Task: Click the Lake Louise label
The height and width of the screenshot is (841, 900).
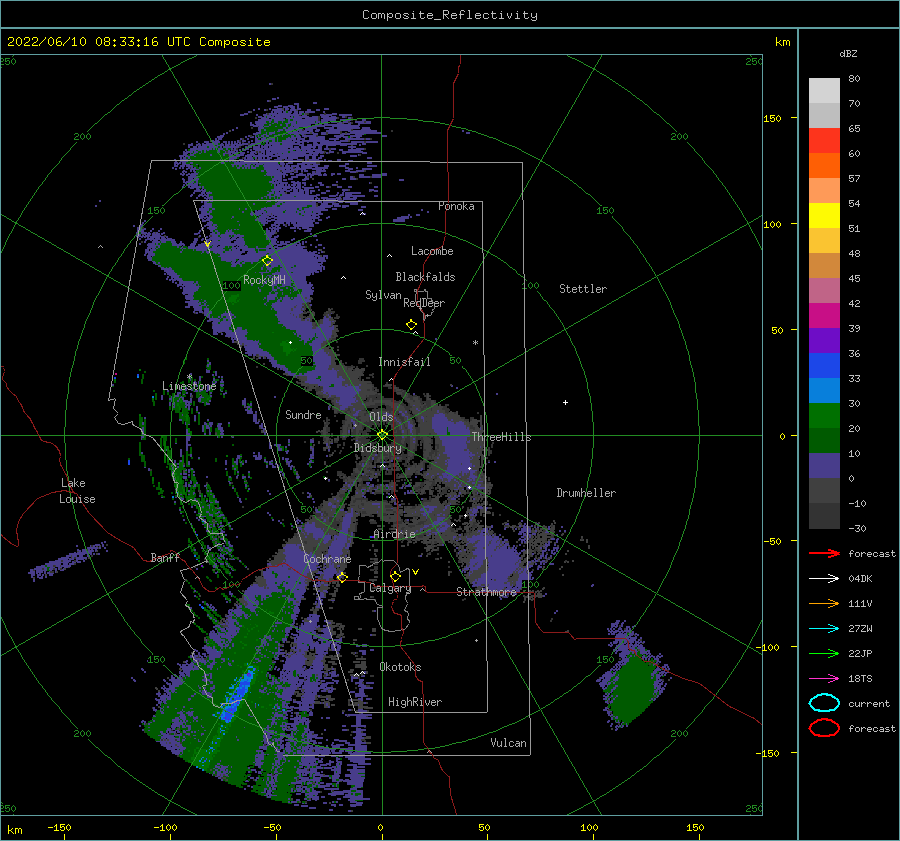Action: point(77,491)
